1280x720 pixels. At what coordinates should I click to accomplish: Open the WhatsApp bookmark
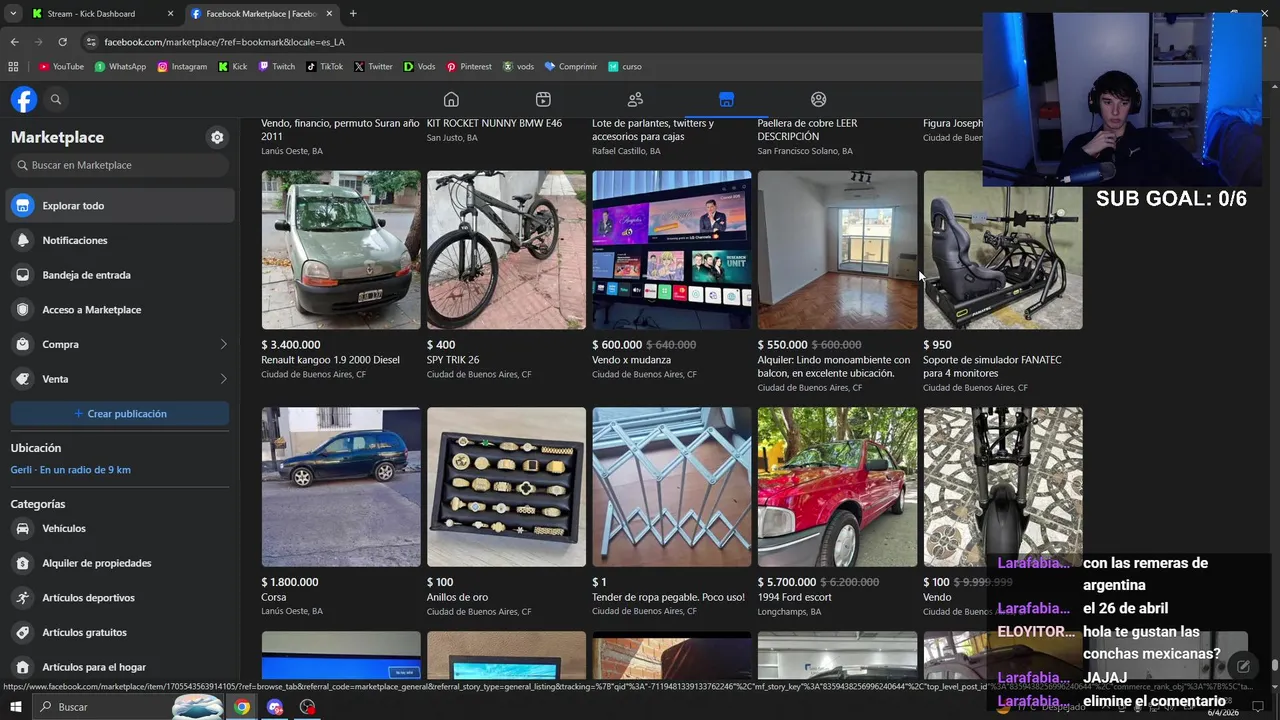tap(120, 67)
